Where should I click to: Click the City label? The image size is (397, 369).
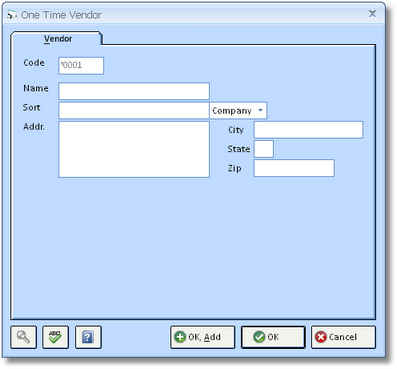point(236,130)
